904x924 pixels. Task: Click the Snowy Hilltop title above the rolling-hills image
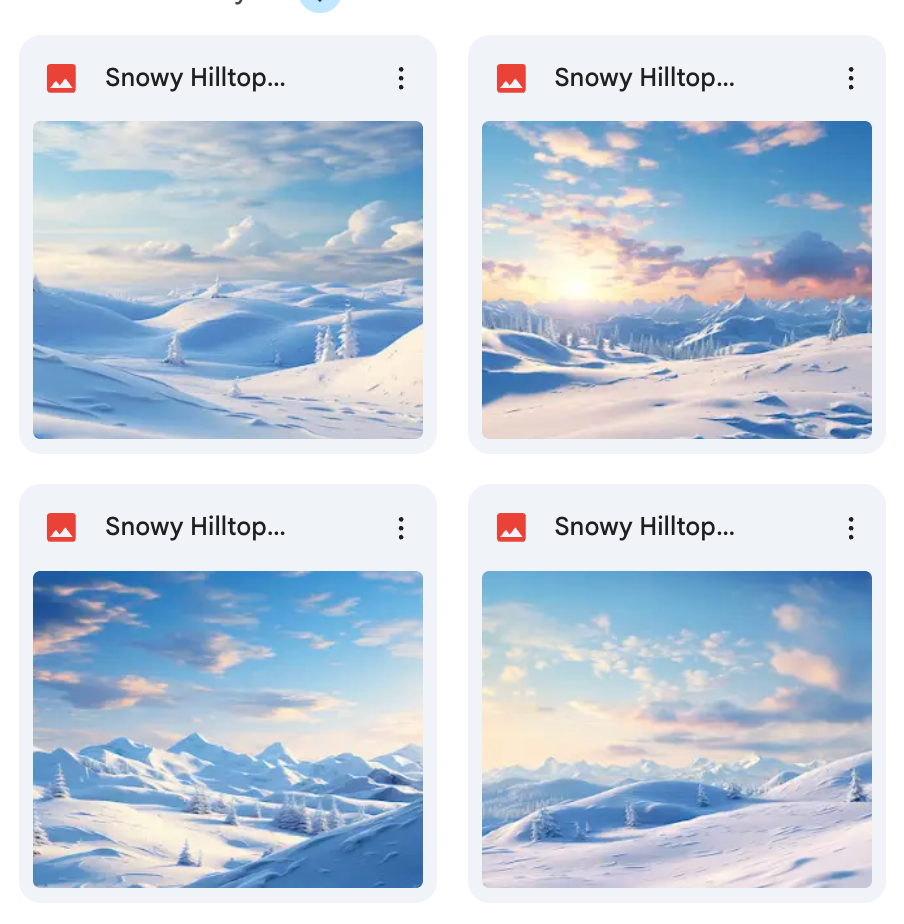pos(195,78)
